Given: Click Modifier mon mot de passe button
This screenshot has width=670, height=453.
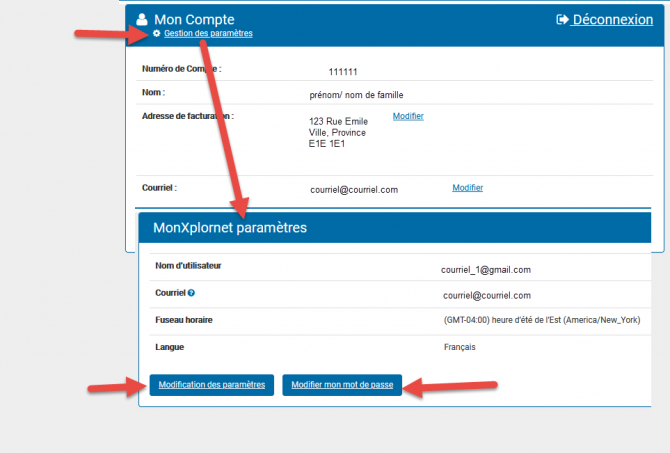Looking at the screenshot, I should click(342, 385).
